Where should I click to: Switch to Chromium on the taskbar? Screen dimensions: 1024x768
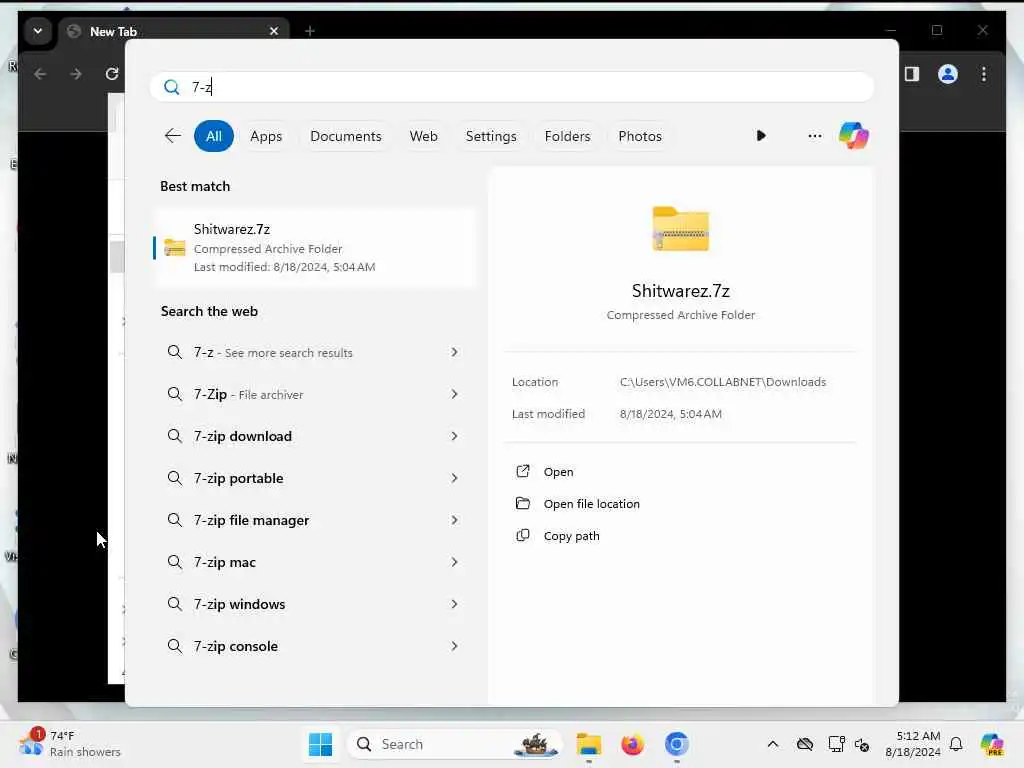pyautogui.click(x=677, y=744)
